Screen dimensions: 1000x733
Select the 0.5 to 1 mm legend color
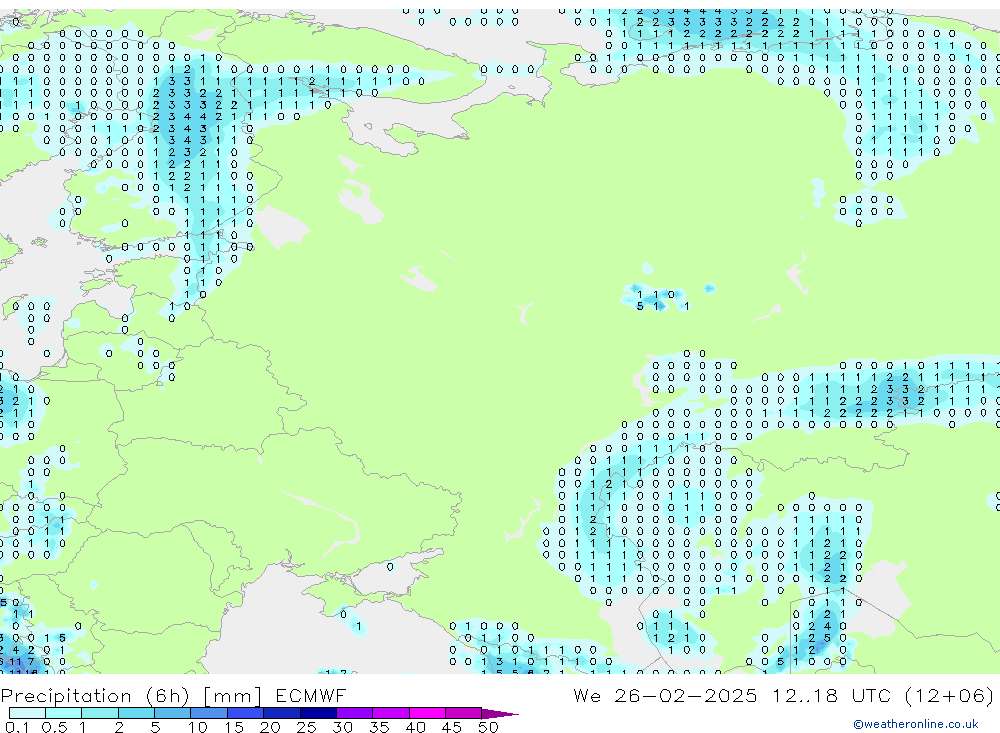pos(64,713)
